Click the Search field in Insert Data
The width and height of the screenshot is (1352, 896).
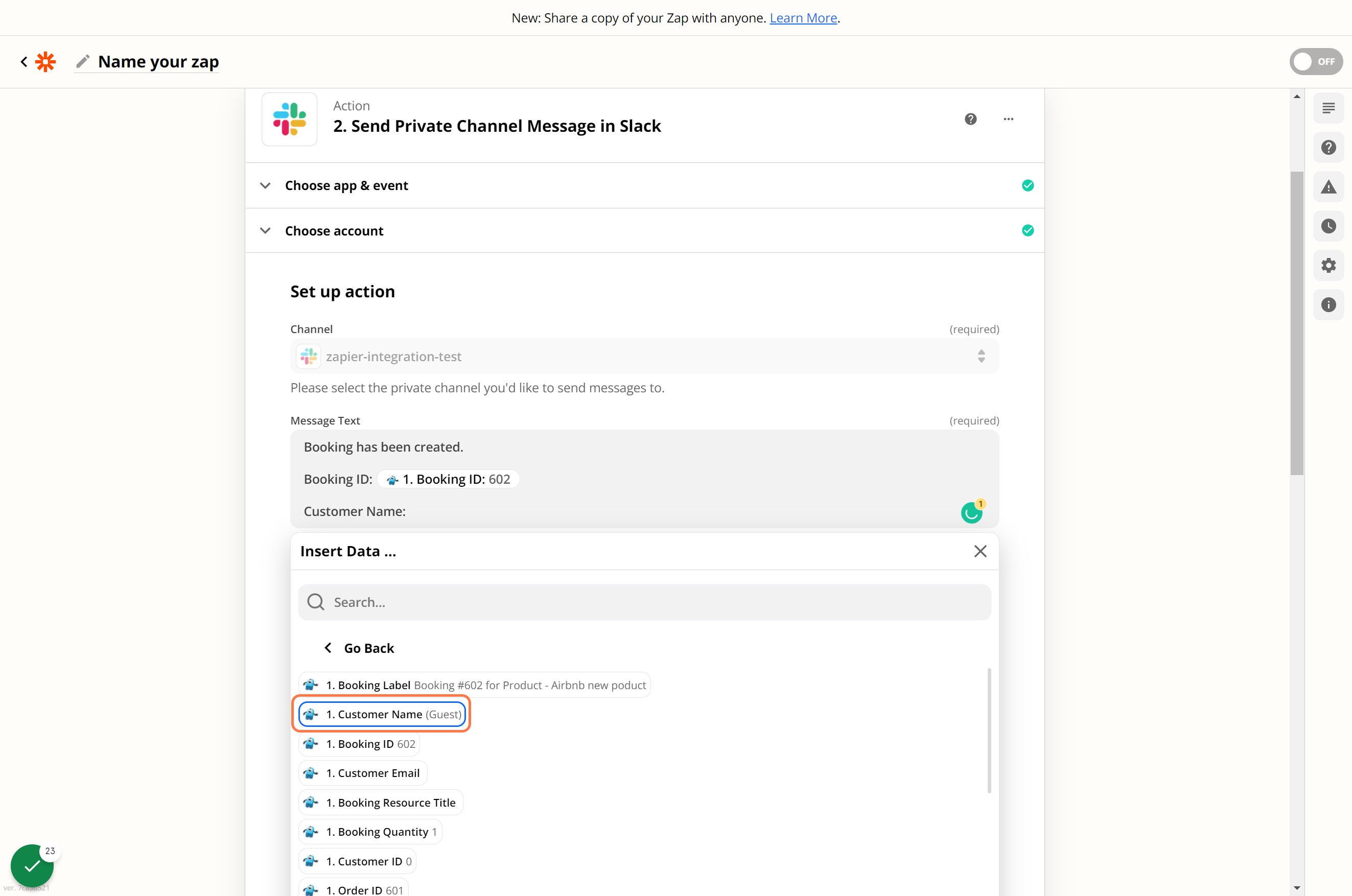(x=644, y=602)
